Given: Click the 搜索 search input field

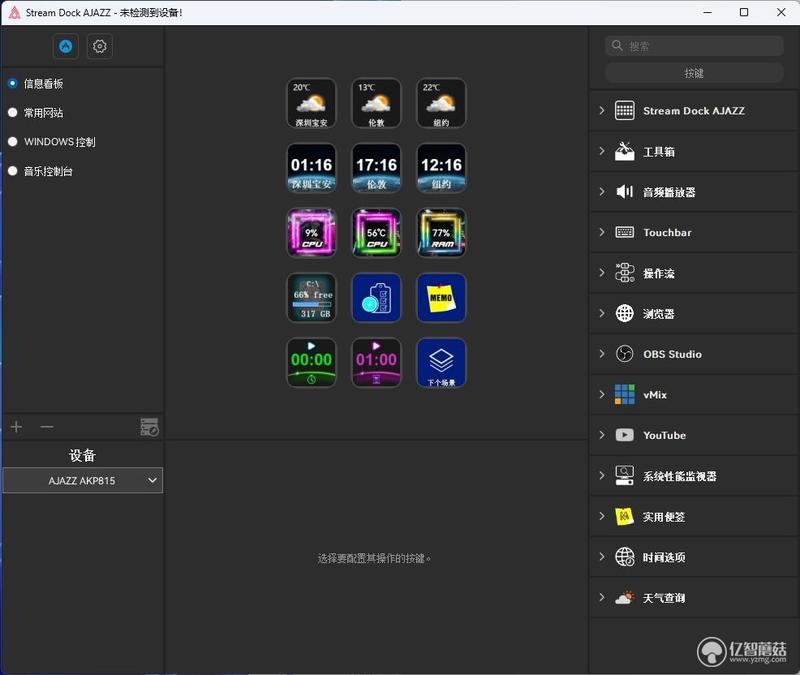Looking at the screenshot, I should (694, 46).
